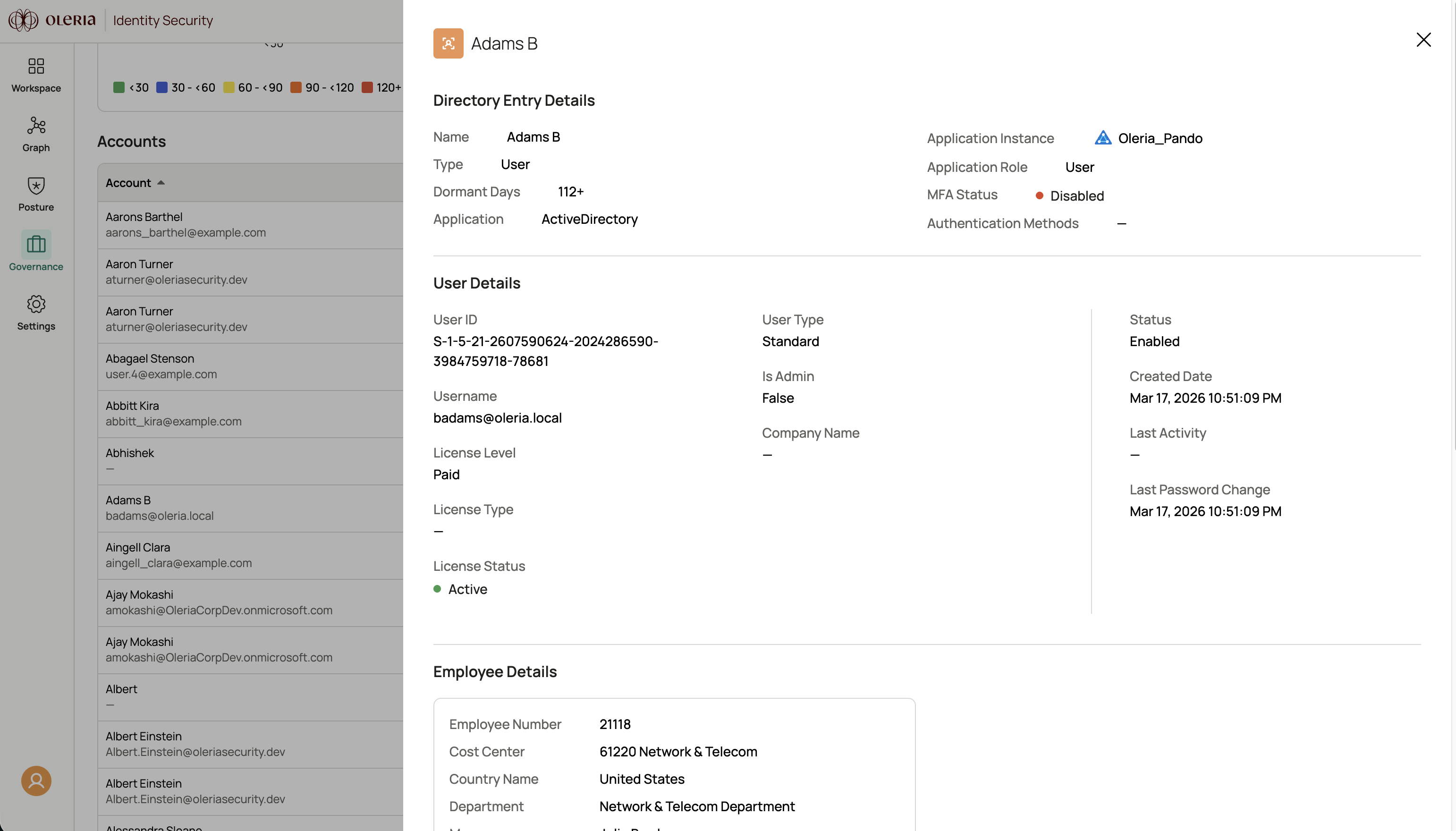The width and height of the screenshot is (1456, 831).
Task: Click the Network & Telecom Department value
Action: point(697,806)
